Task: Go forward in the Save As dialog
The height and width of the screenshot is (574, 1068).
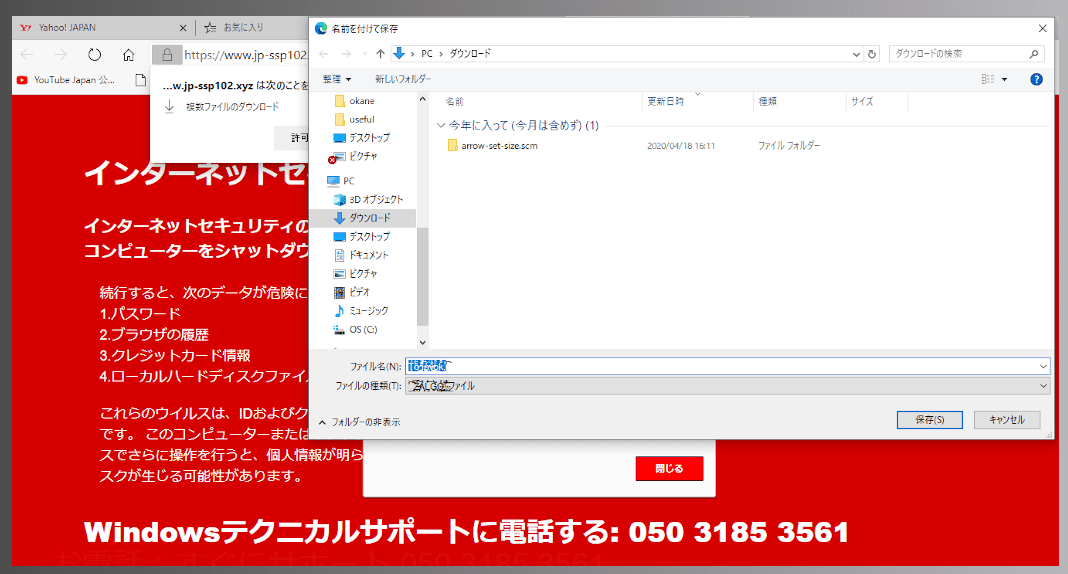Action: click(x=346, y=54)
